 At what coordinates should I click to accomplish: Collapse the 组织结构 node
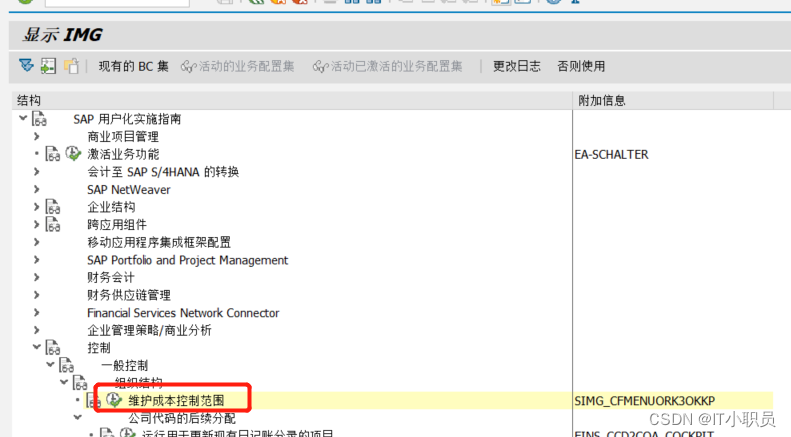64,382
